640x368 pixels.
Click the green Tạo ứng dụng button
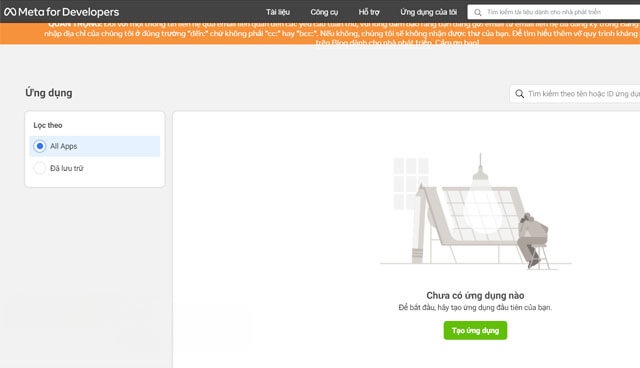[x=475, y=330]
